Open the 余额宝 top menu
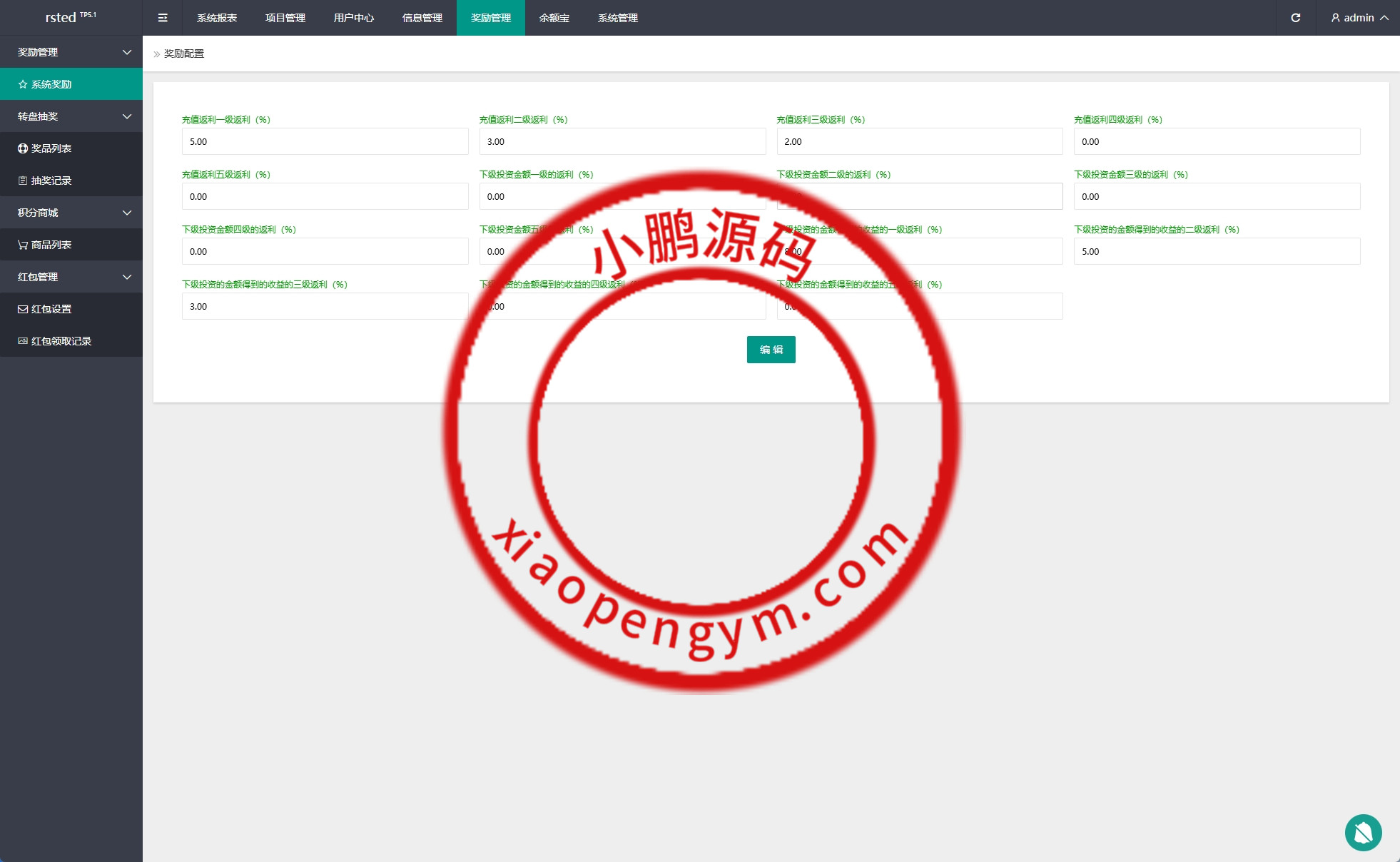 coord(554,18)
